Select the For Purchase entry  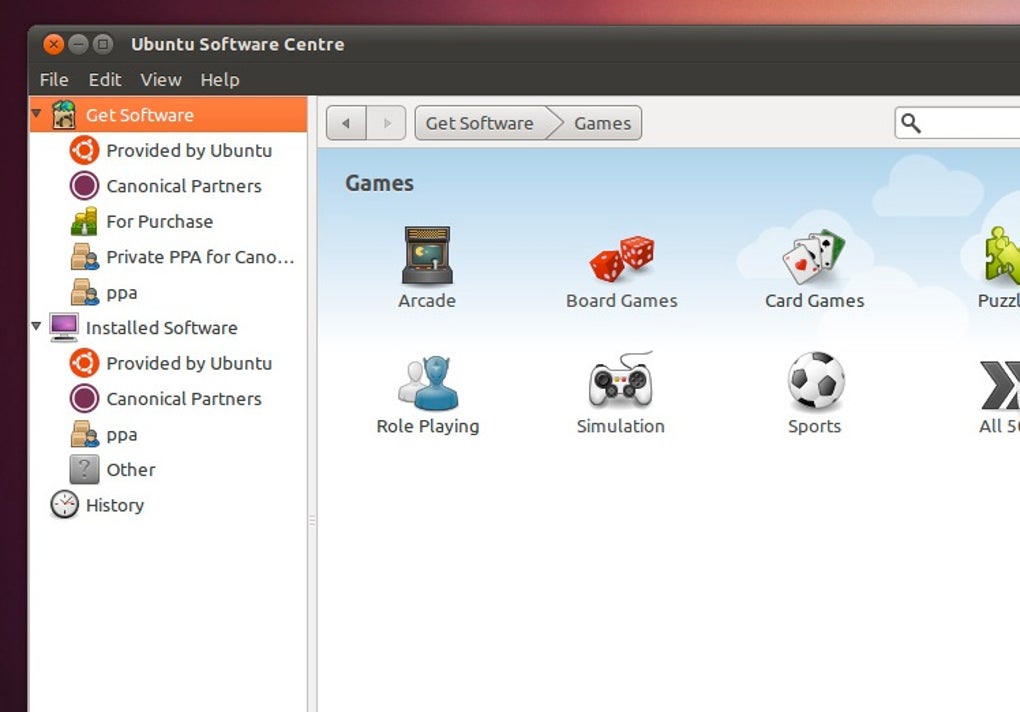tap(160, 221)
